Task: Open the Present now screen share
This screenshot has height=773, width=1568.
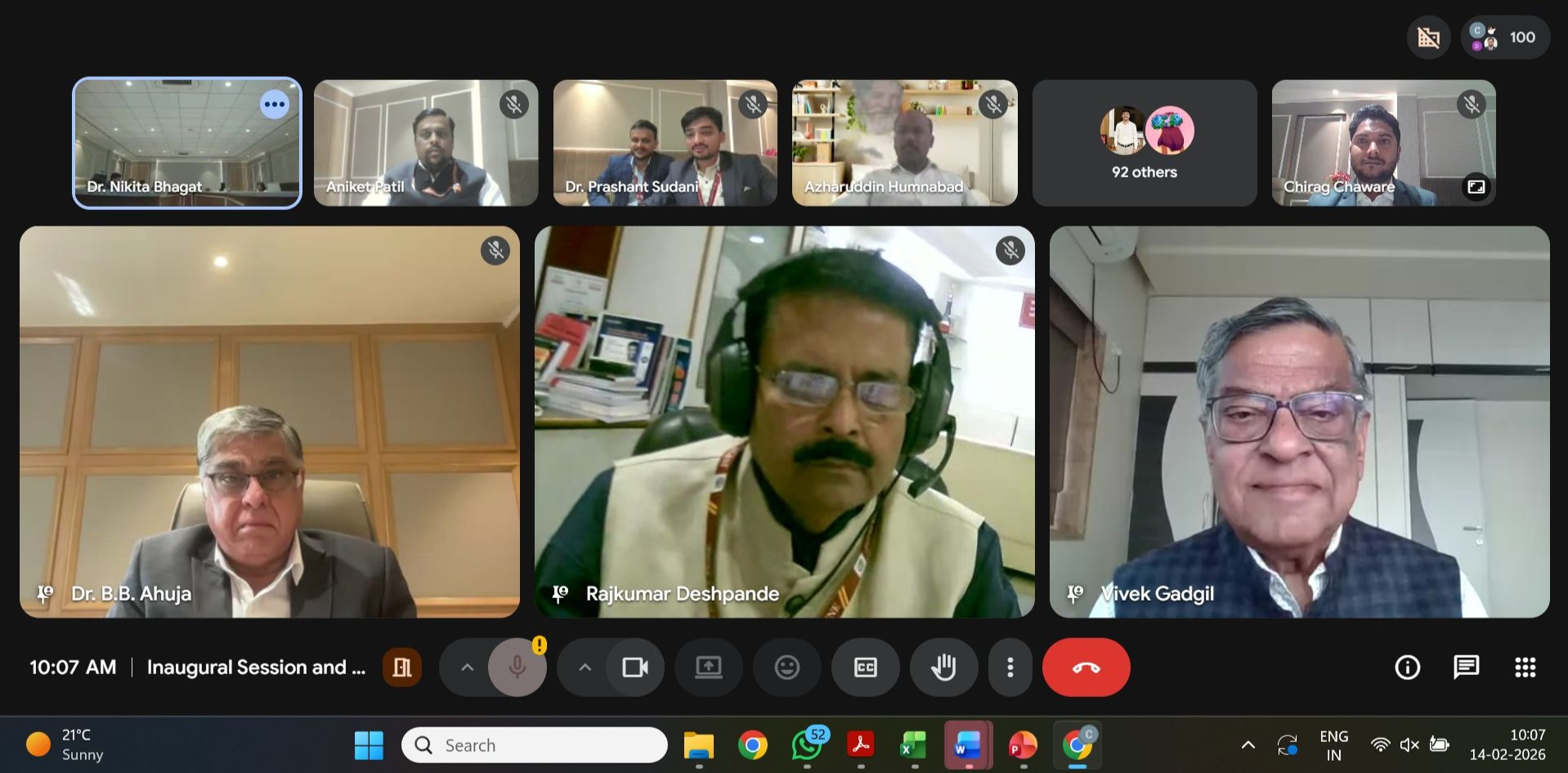Action: coord(708,668)
